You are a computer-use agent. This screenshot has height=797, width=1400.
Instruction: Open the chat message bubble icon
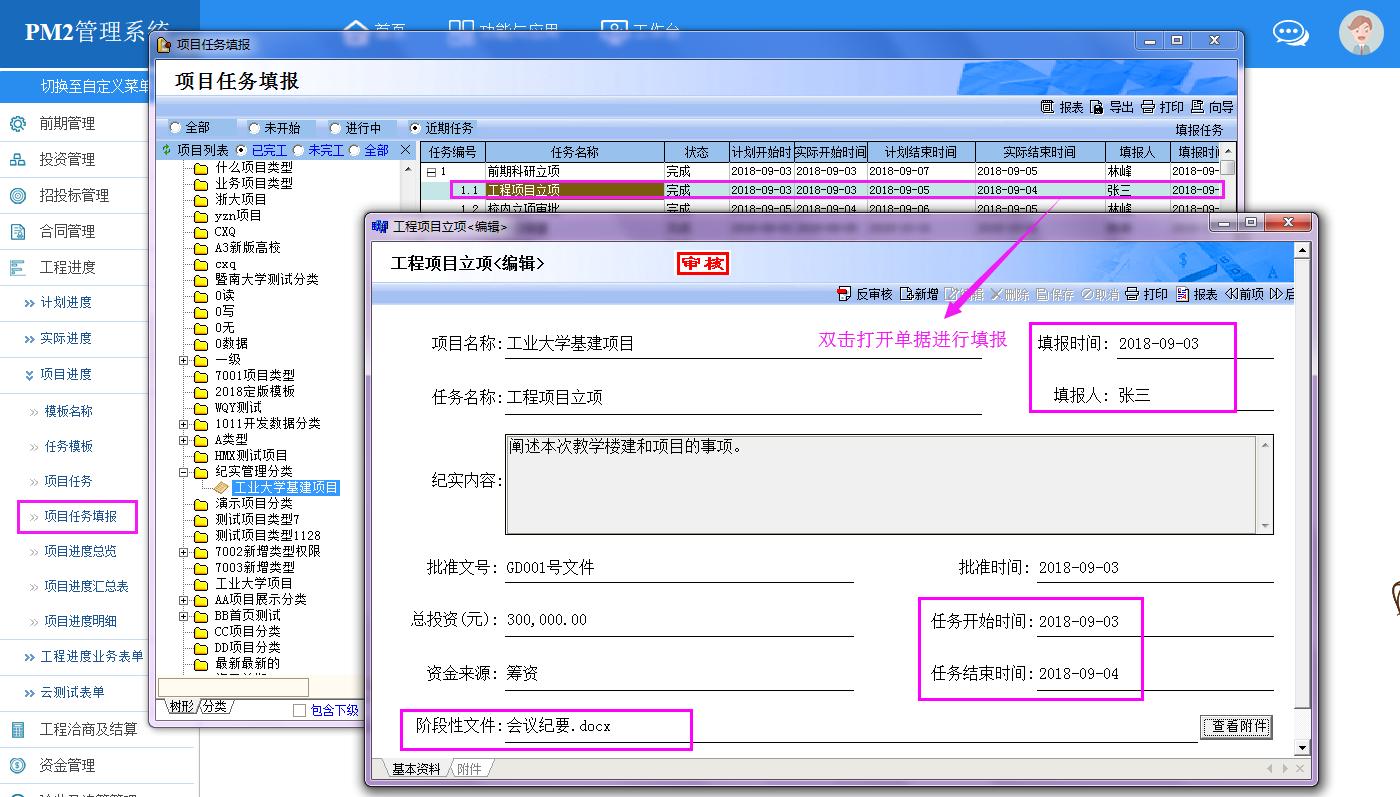pos(1290,33)
